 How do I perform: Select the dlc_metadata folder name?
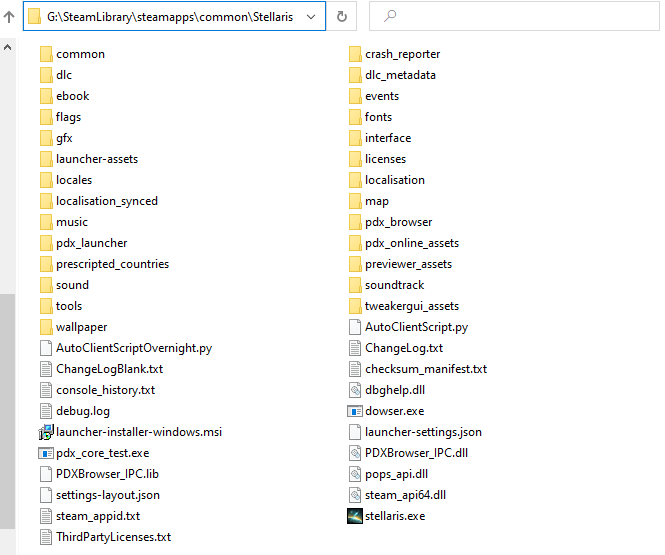tap(400, 75)
